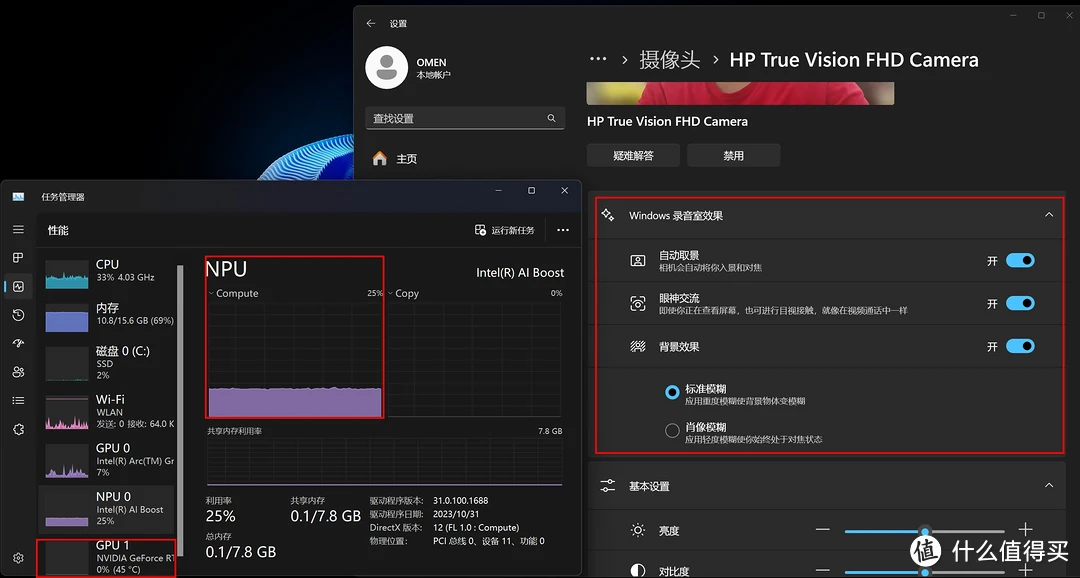The width and height of the screenshot is (1080, 578).
Task: Click the 背景效果 background effects icon
Action: point(638,346)
